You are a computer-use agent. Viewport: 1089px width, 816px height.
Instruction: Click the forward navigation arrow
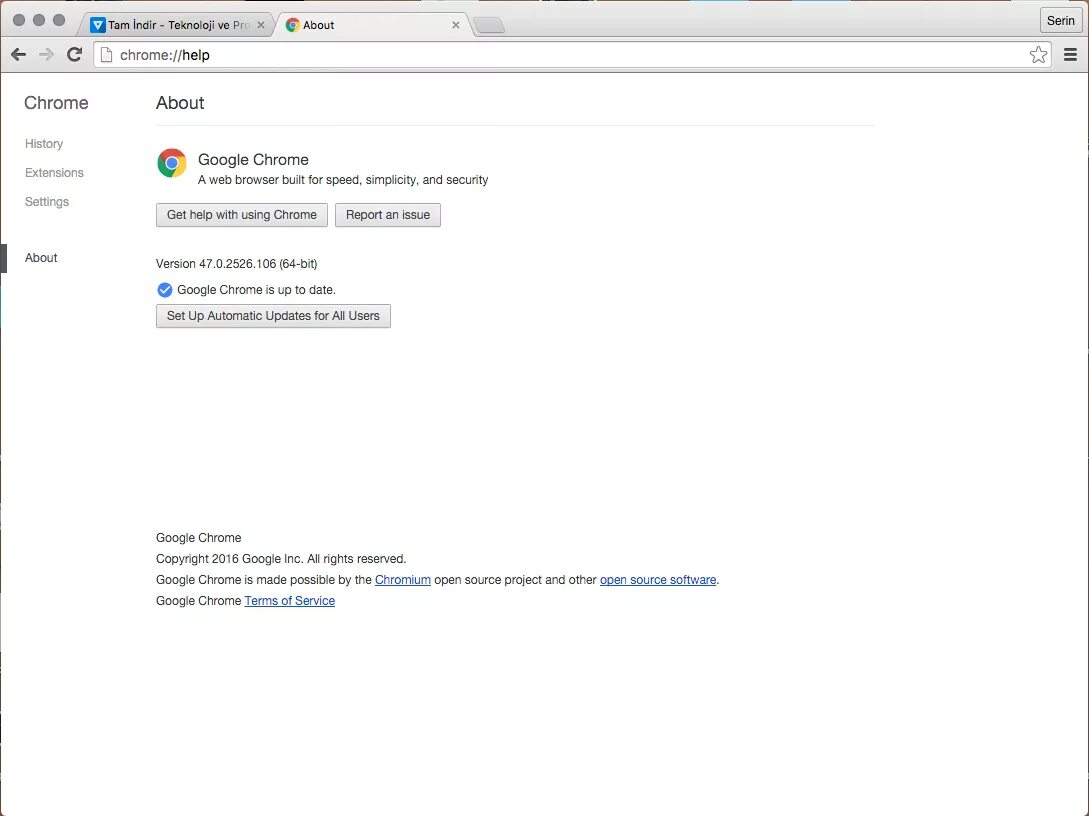tap(46, 55)
